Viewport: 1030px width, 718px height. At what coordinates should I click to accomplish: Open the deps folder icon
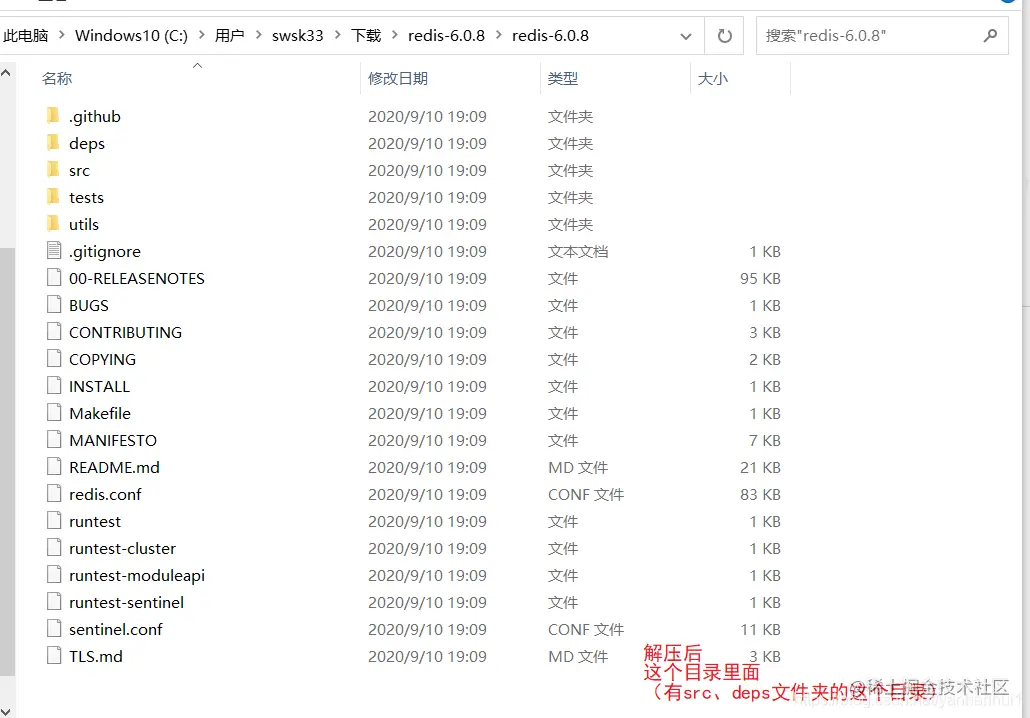tap(53, 143)
